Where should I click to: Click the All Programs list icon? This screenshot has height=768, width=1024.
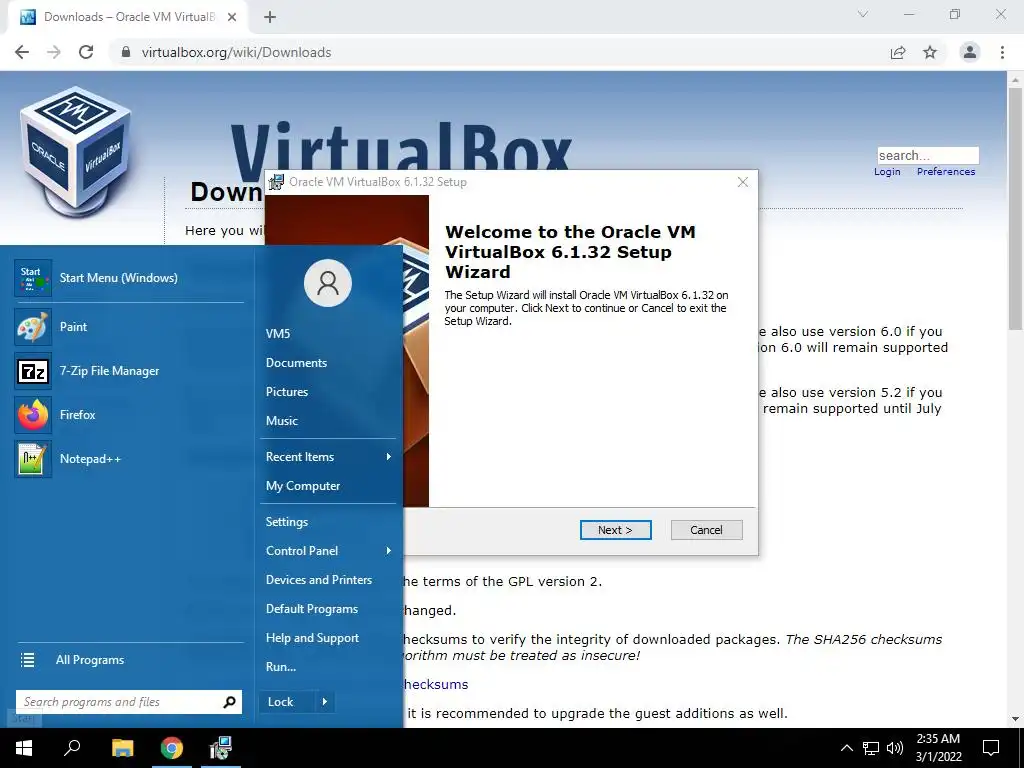click(x=27, y=660)
